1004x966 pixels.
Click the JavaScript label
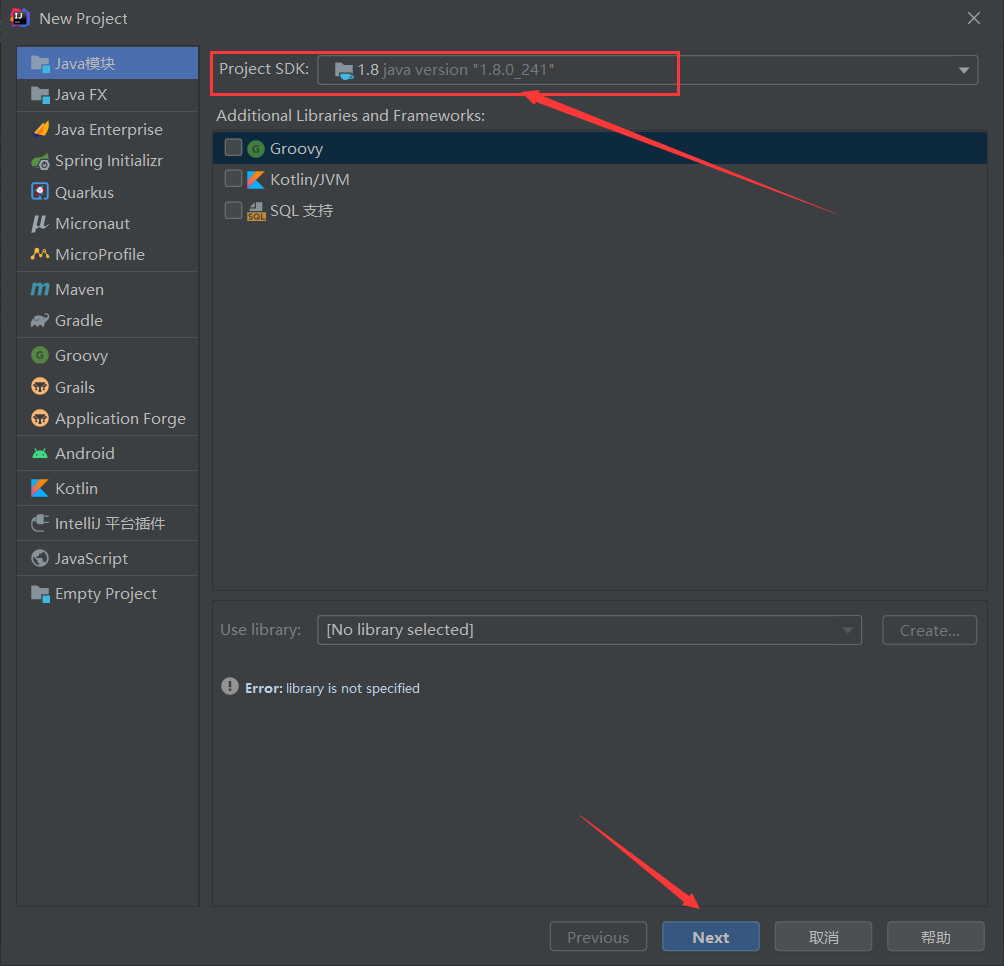pos(92,559)
